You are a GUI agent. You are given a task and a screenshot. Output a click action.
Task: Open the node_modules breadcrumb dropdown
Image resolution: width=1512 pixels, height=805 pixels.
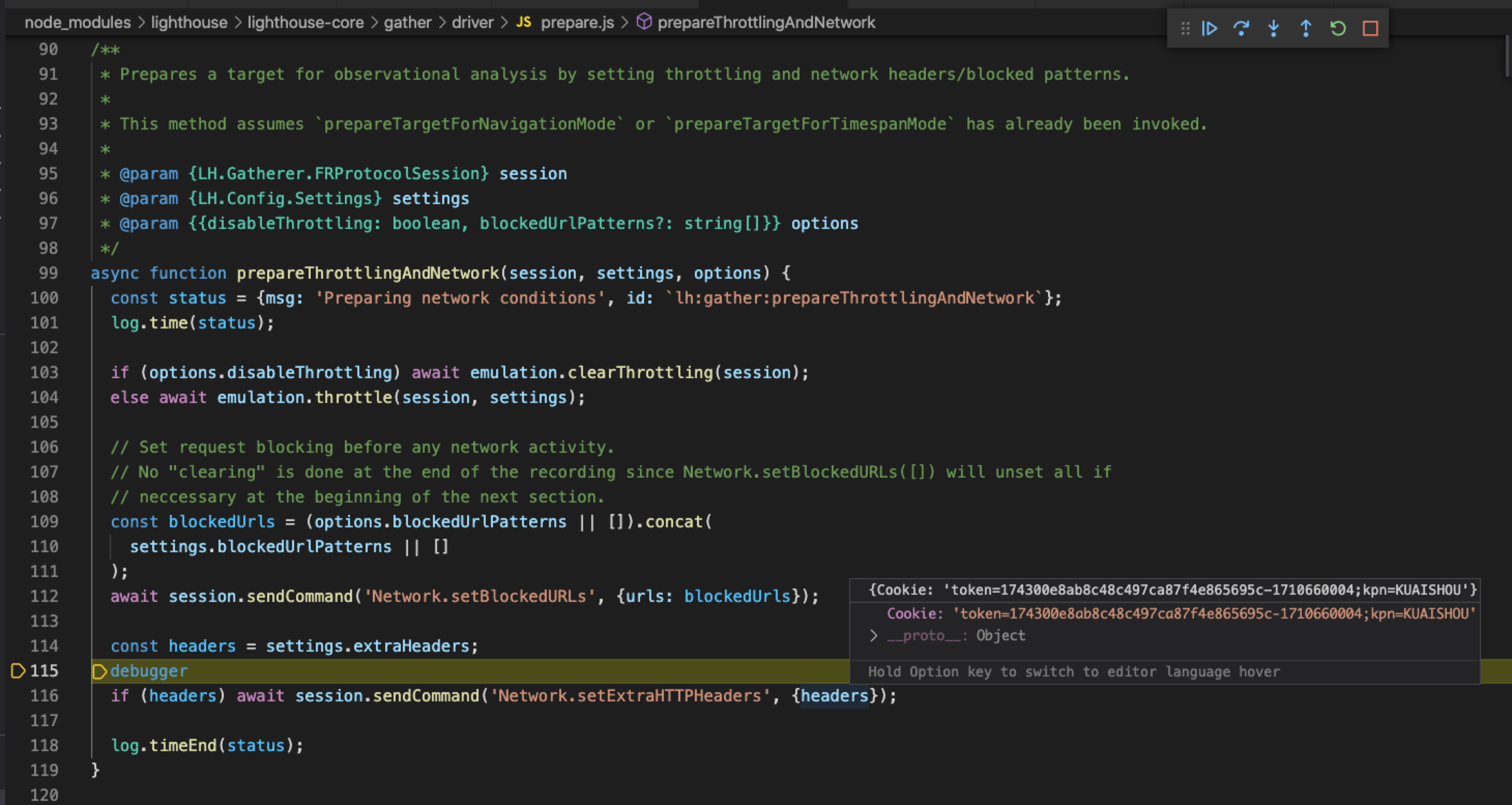click(78, 22)
